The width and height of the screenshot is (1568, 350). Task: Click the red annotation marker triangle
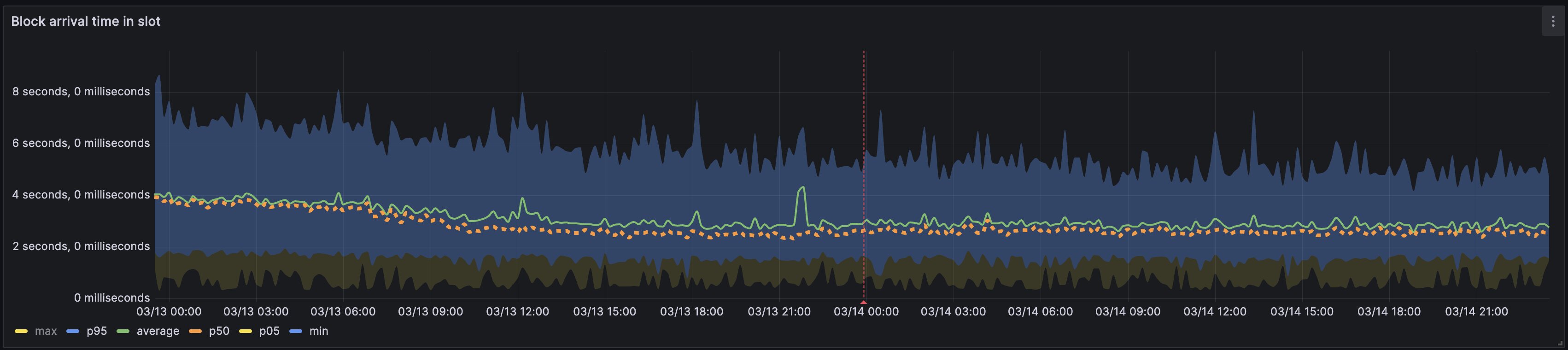coord(863,302)
